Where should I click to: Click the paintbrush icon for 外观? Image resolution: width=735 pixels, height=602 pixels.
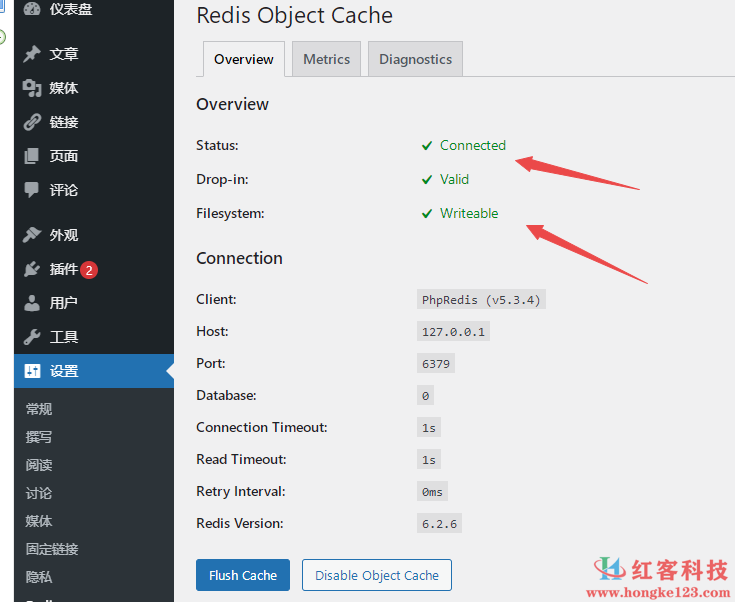pyautogui.click(x=32, y=234)
